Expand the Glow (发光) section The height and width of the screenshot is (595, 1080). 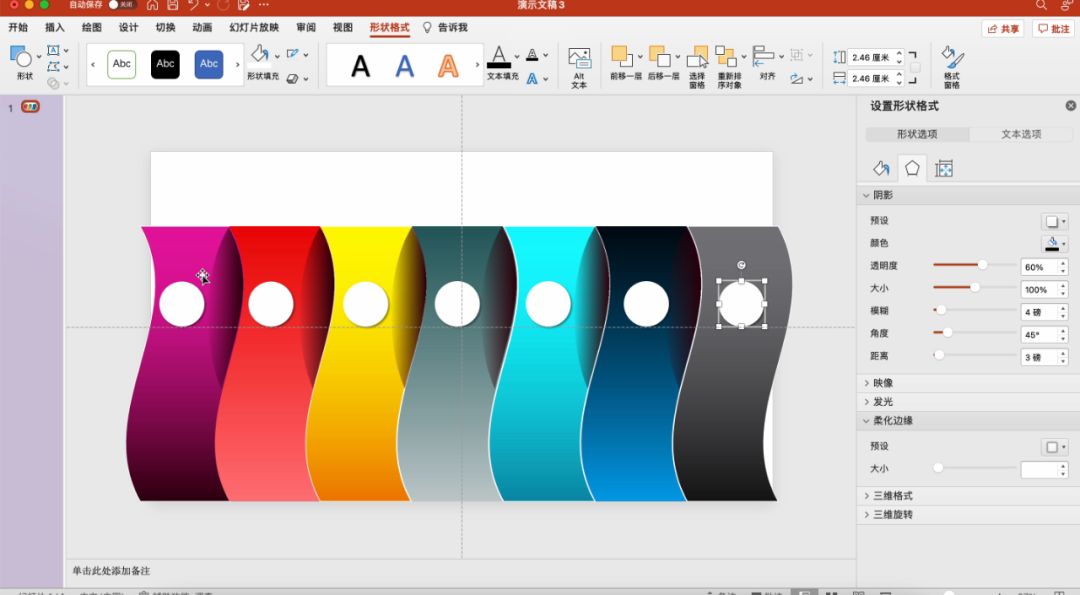click(882, 402)
